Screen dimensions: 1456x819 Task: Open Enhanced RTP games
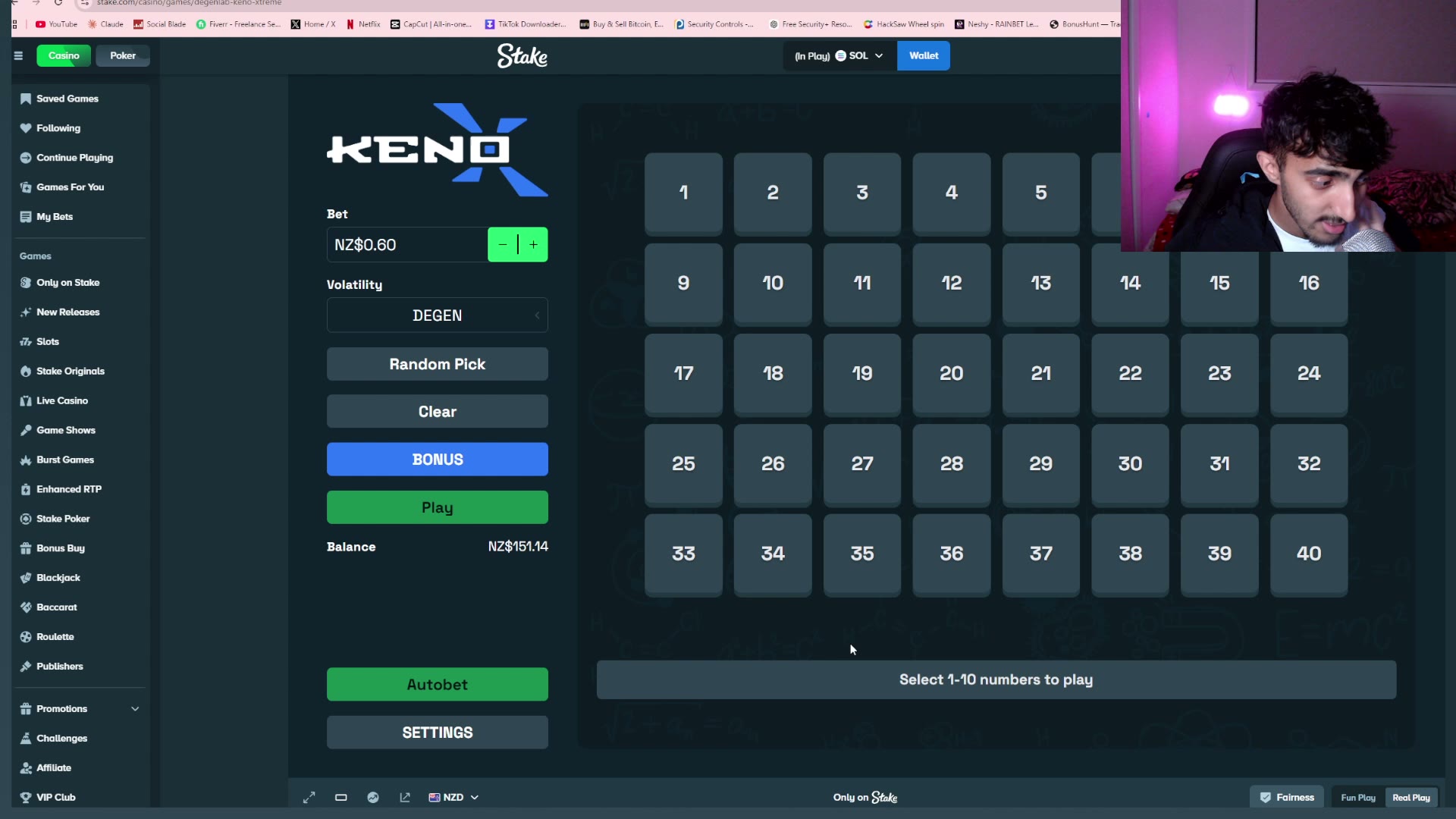[68, 490]
